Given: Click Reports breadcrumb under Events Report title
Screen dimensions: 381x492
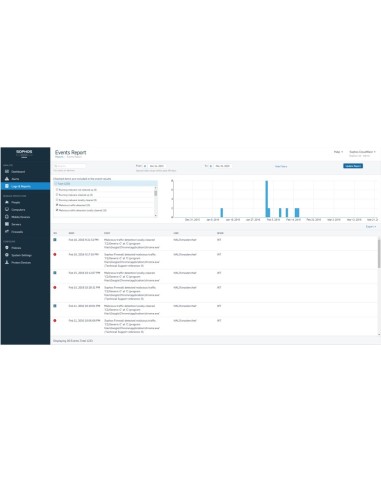Looking at the screenshot, I should tap(59, 157).
